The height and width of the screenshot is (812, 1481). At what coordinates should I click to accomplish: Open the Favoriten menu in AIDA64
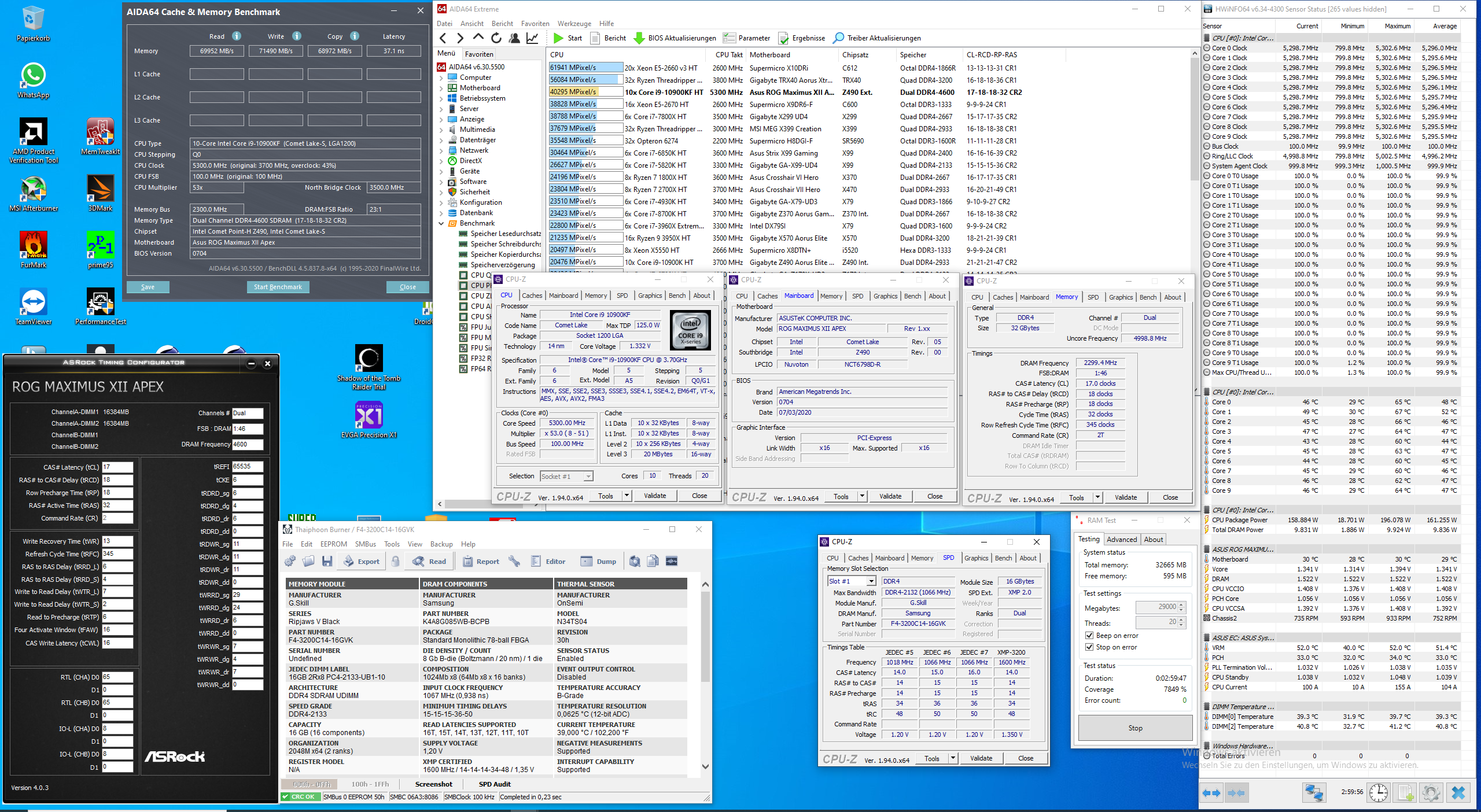(x=535, y=24)
